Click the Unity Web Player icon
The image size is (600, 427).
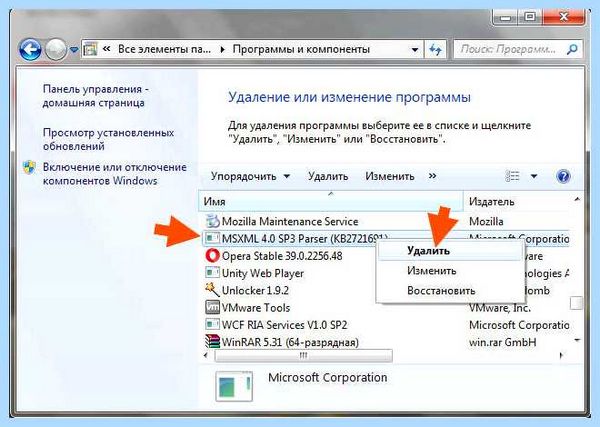(x=212, y=272)
